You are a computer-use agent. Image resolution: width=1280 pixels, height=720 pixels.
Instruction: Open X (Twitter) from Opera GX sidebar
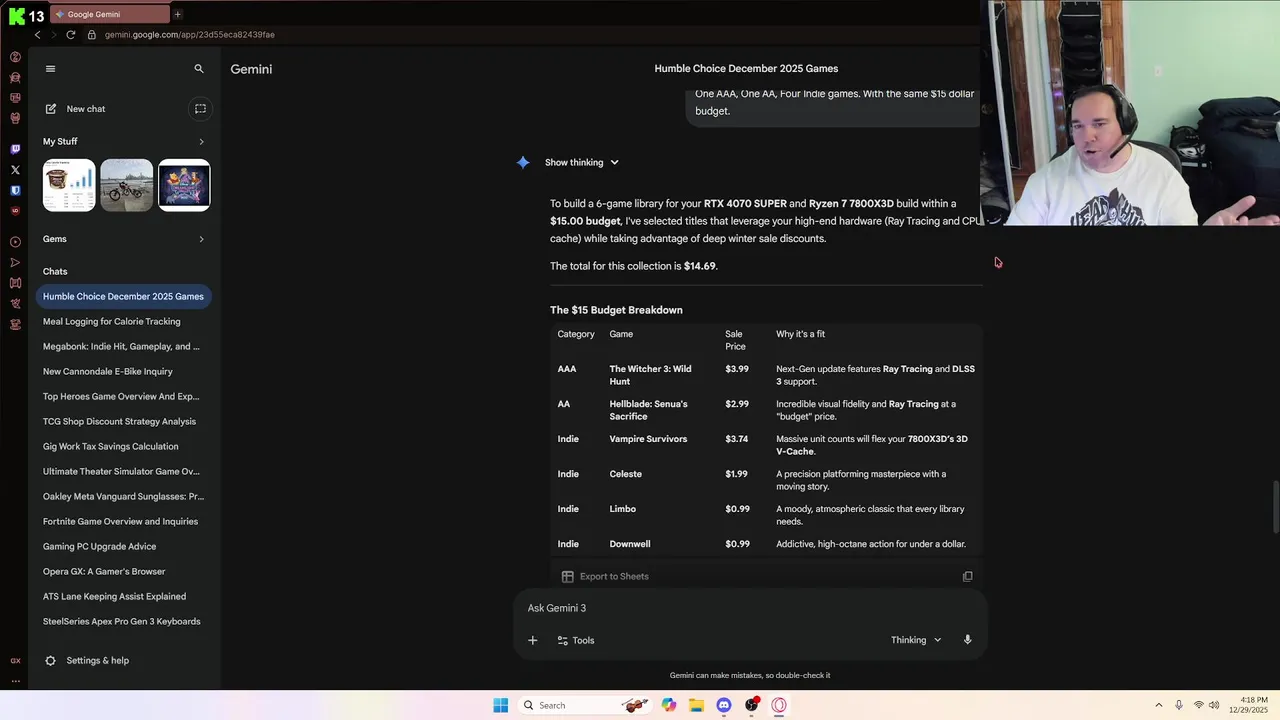15,170
